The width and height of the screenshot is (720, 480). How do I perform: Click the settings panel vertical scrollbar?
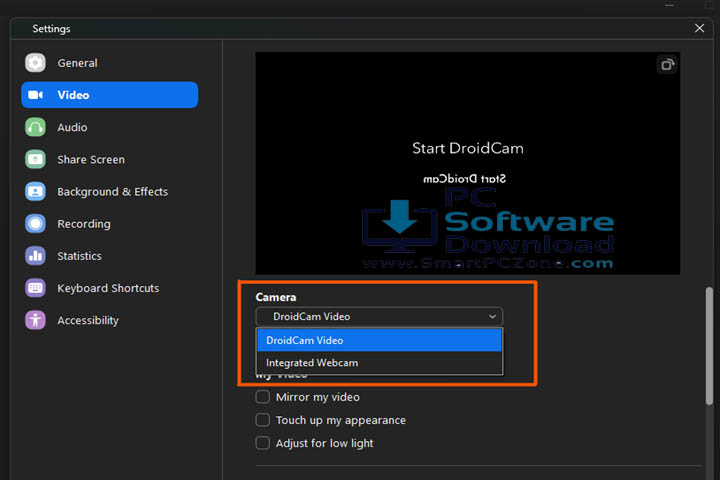[x=709, y=346]
